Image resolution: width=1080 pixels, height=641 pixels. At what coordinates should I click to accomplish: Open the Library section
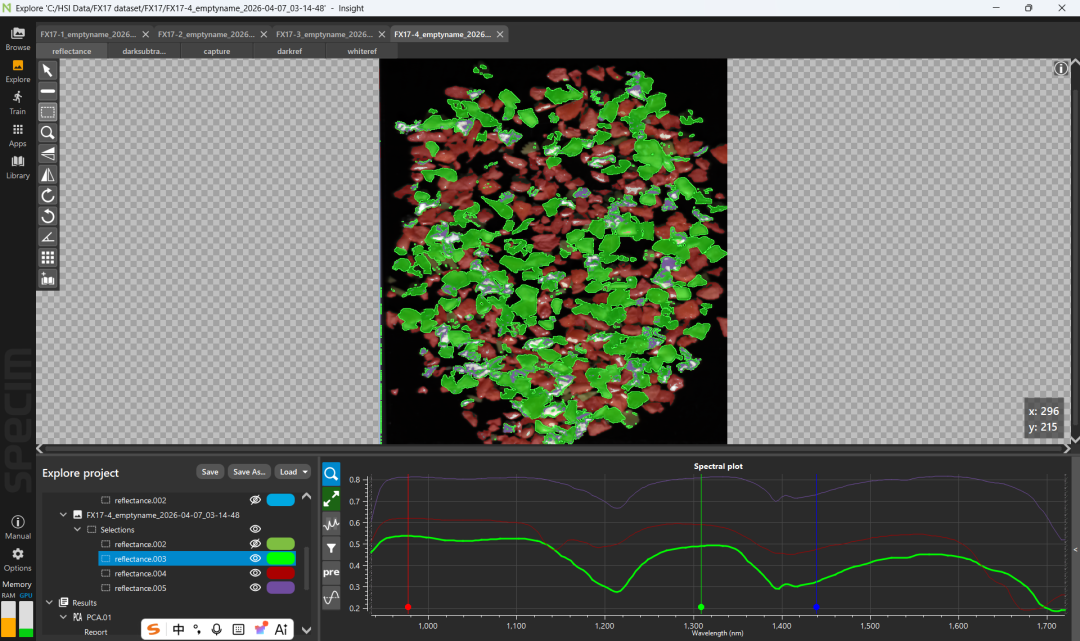(18, 167)
